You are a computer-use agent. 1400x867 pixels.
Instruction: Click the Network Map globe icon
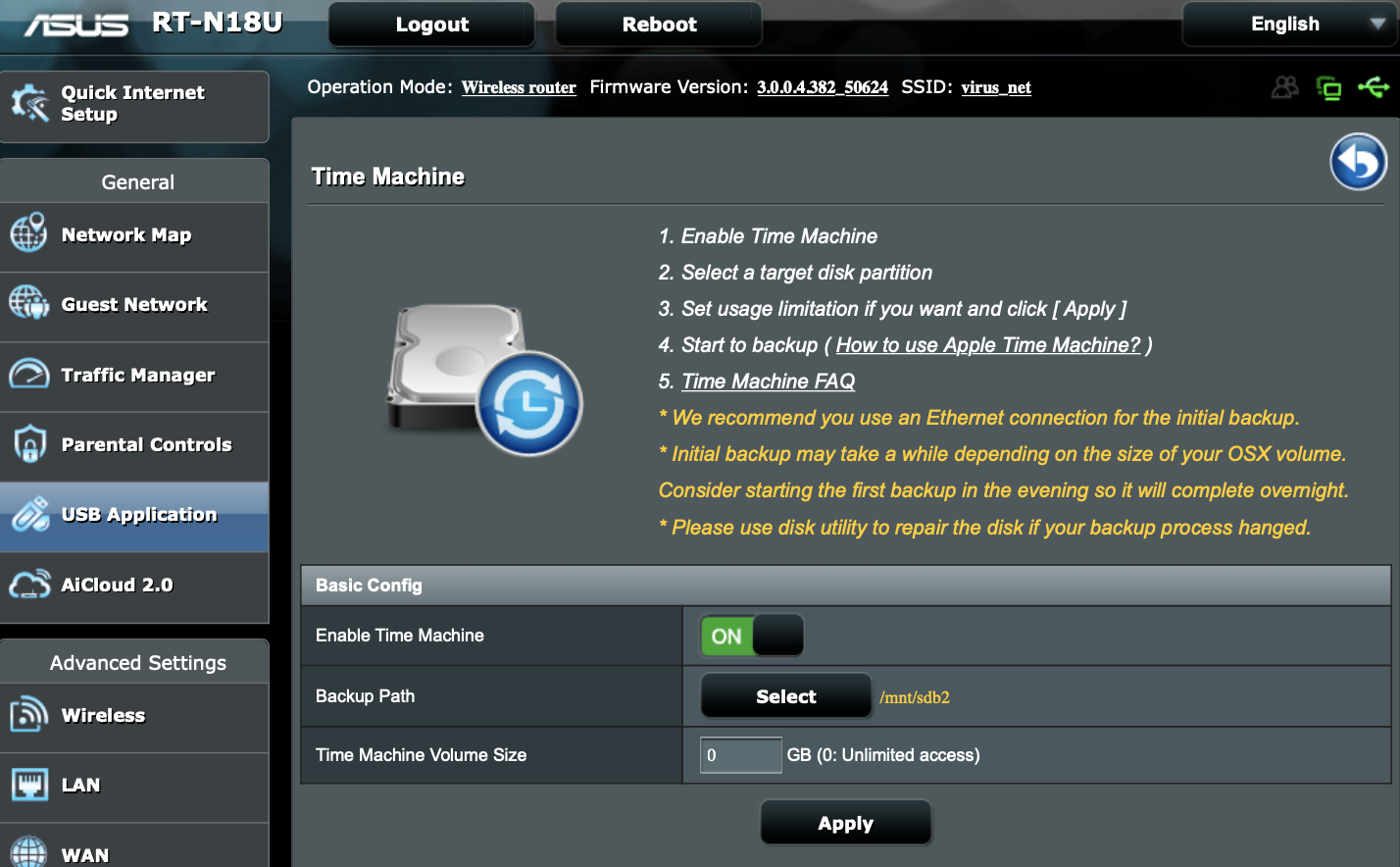pyautogui.click(x=28, y=233)
